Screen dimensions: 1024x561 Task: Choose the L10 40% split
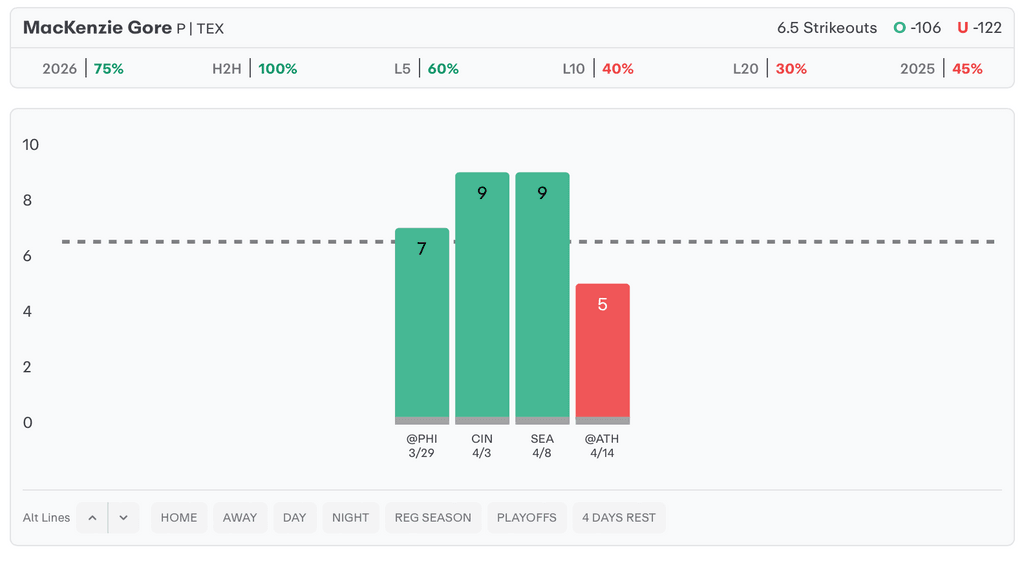[598, 69]
